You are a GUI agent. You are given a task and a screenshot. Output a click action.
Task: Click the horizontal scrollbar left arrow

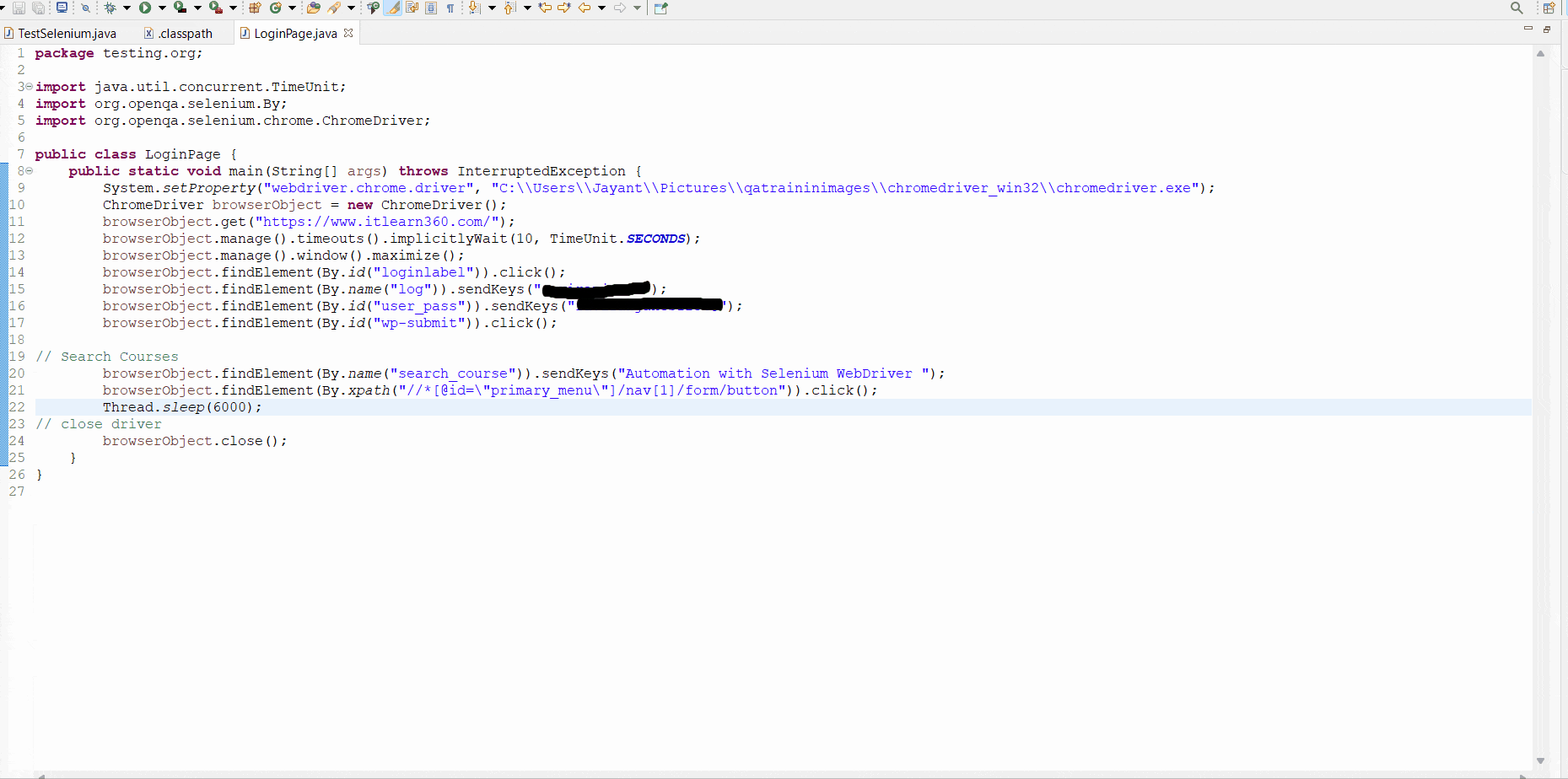pyautogui.click(x=40, y=775)
